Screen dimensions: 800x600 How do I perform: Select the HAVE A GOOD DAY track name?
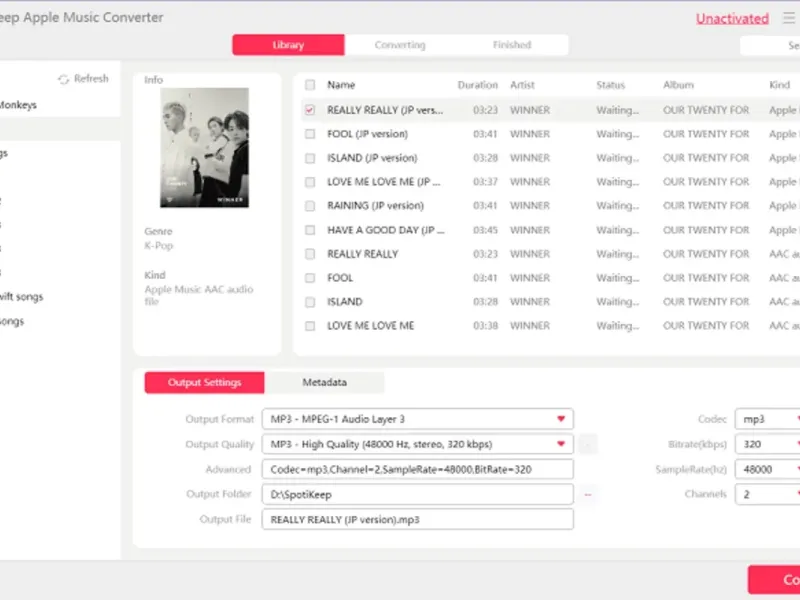386,230
